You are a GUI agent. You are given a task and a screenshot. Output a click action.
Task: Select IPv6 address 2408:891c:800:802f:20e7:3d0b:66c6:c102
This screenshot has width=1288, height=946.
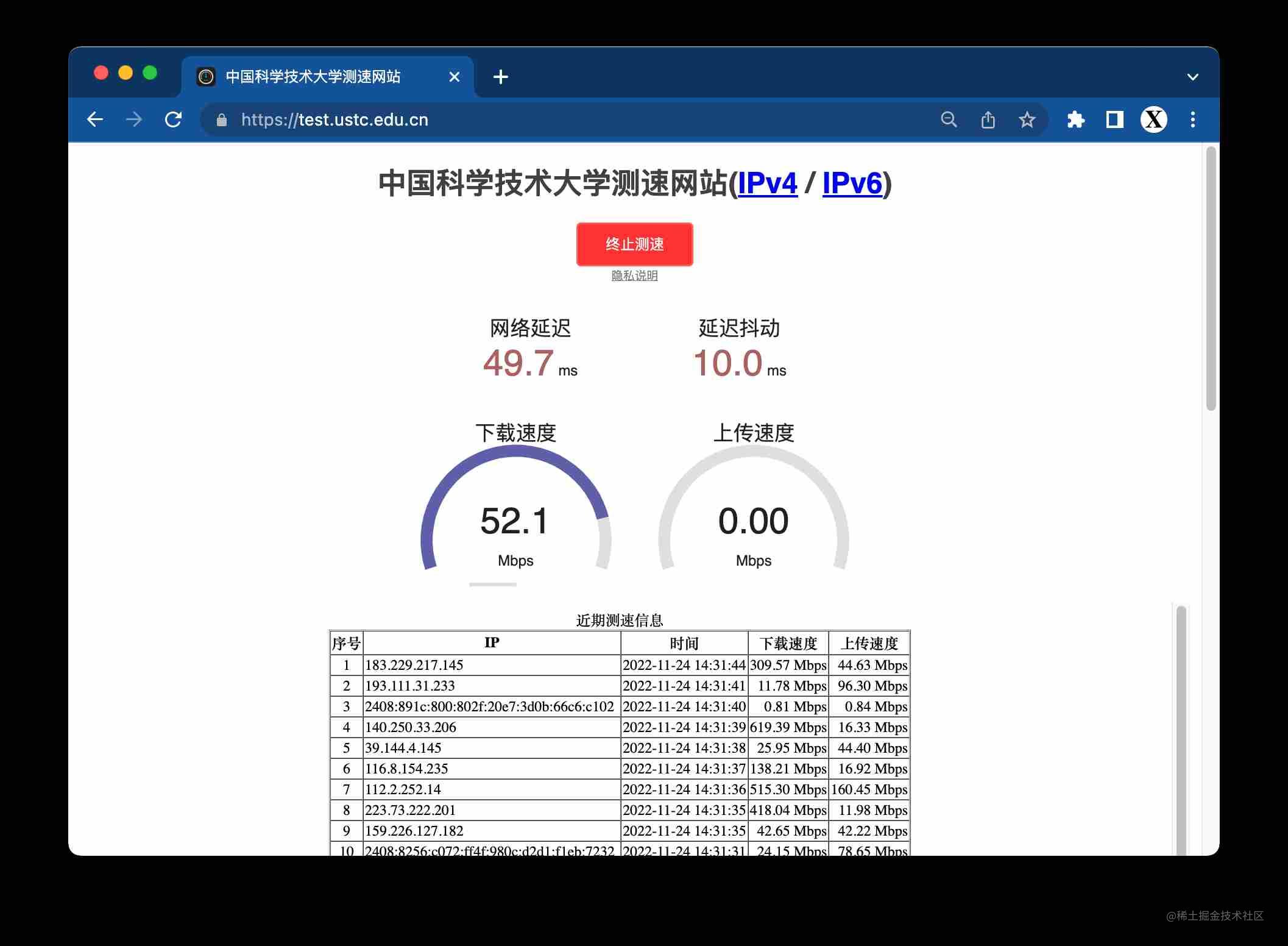pyautogui.click(x=489, y=706)
